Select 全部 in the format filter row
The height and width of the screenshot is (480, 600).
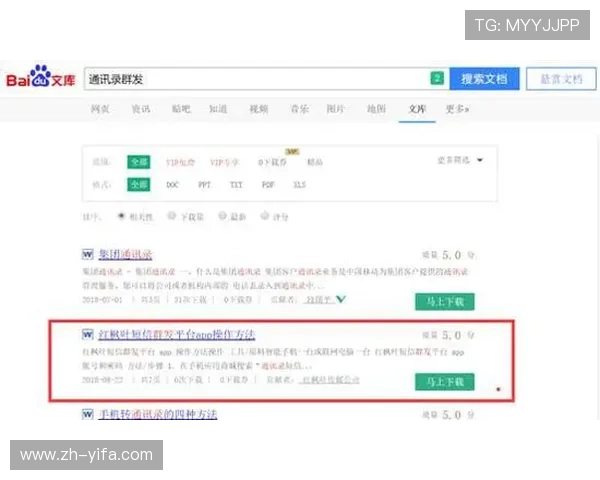139,184
